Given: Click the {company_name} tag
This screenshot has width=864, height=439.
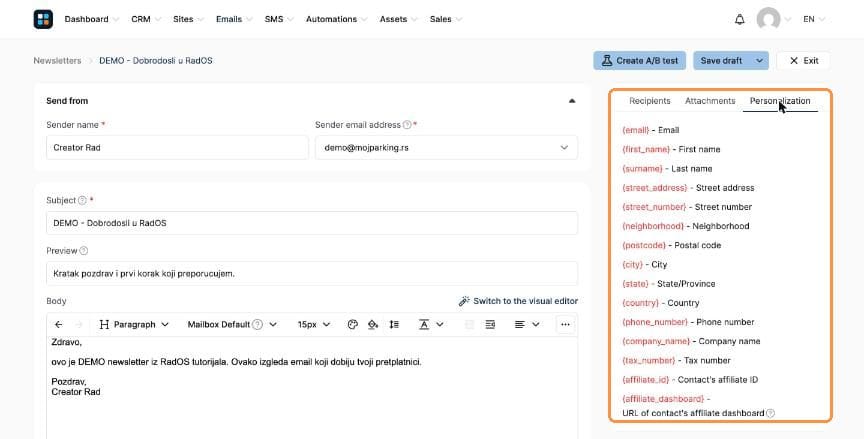Looking at the screenshot, I should (656, 342).
